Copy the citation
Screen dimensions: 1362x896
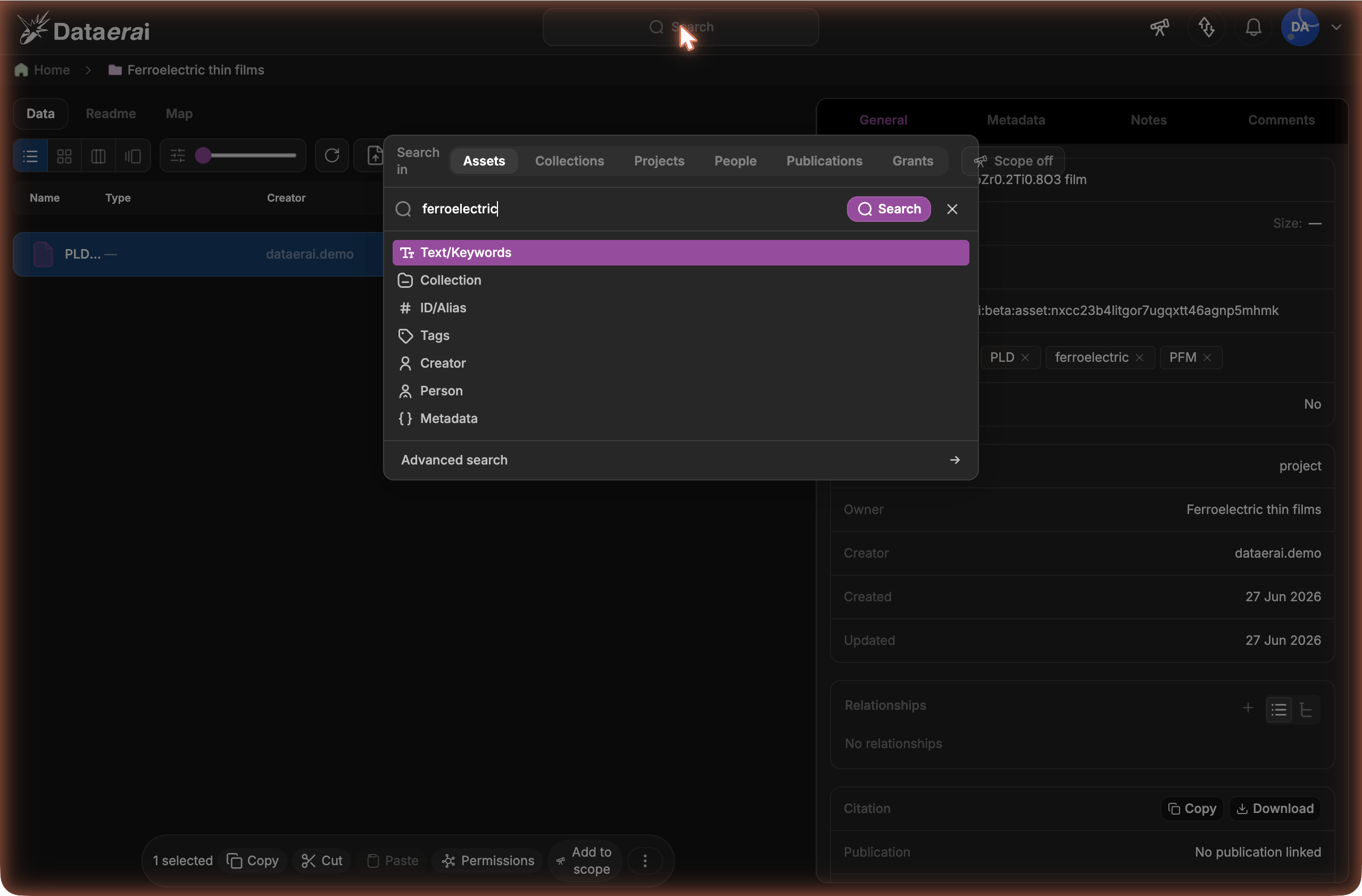click(x=1192, y=808)
